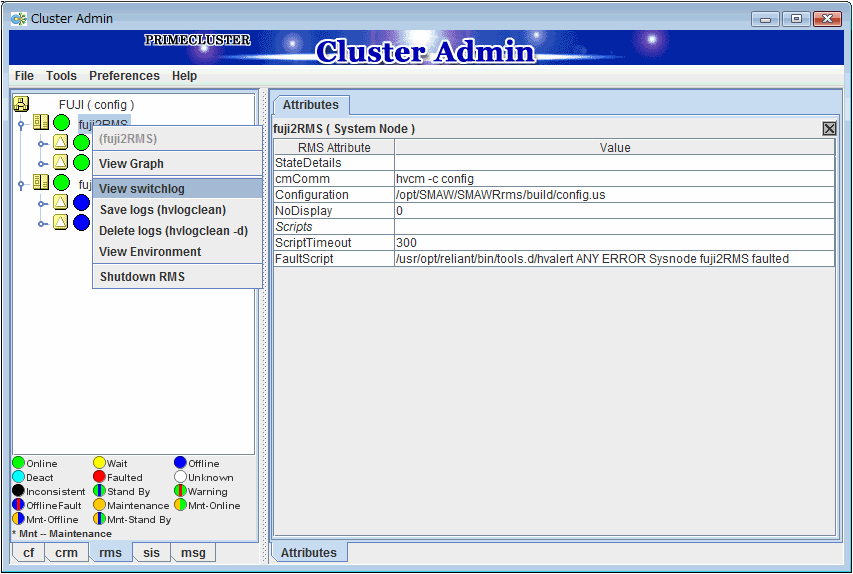The width and height of the screenshot is (853, 574).
Task: Click the book icon beside fuji2RMS
Action: (x=41, y=122)
